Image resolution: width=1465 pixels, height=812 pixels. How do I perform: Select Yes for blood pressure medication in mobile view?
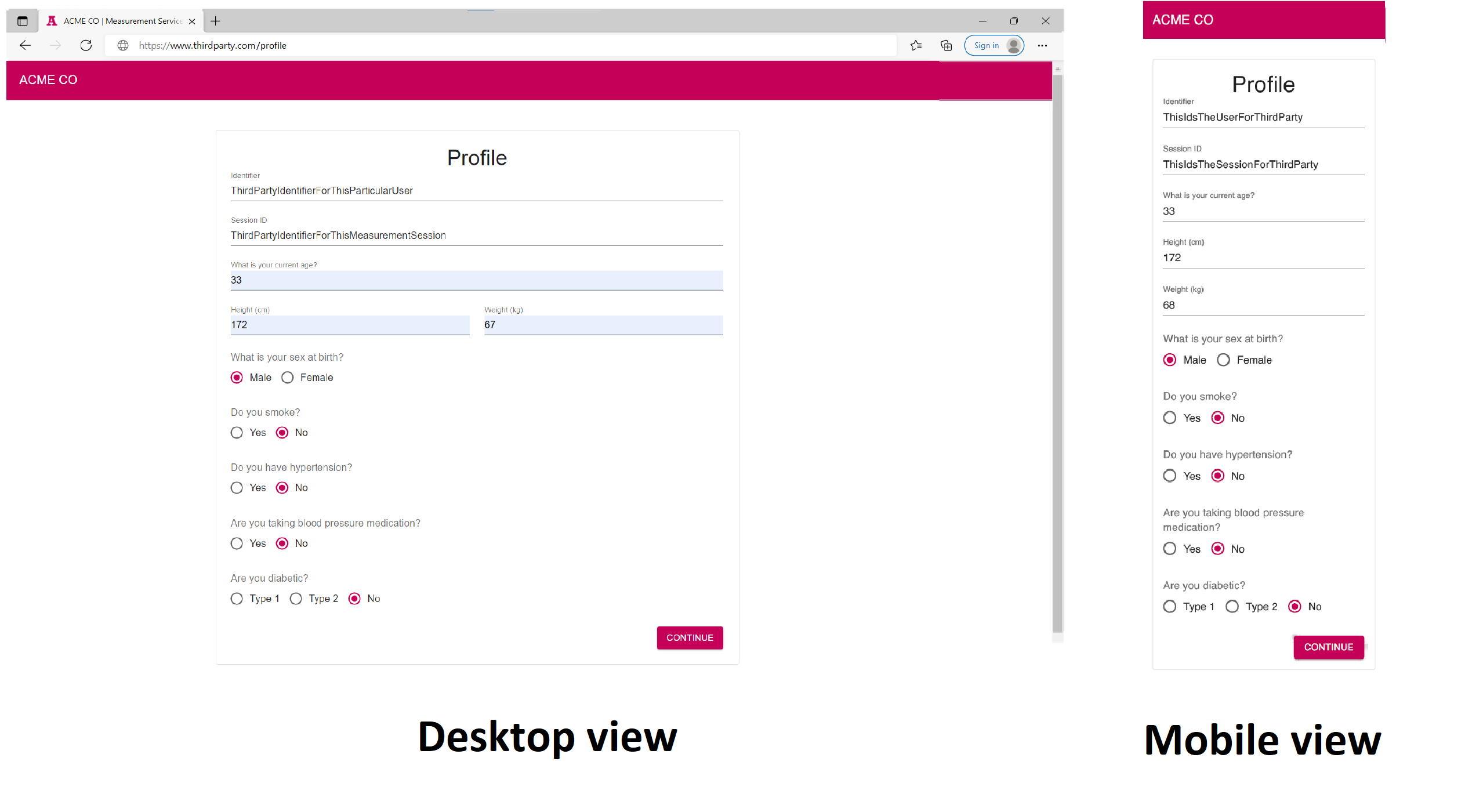point(1170,548)
